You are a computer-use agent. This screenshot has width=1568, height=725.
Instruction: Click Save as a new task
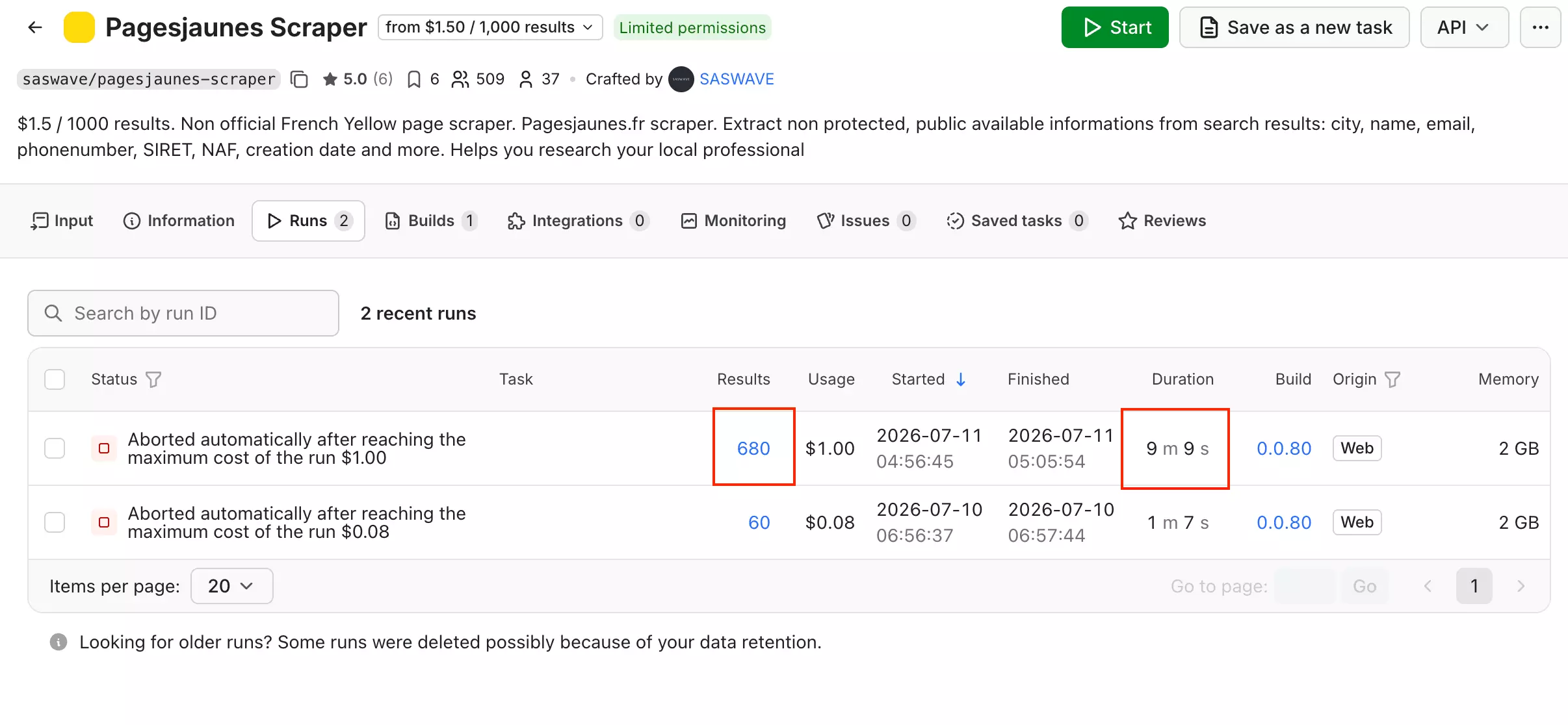[1294, 27]
